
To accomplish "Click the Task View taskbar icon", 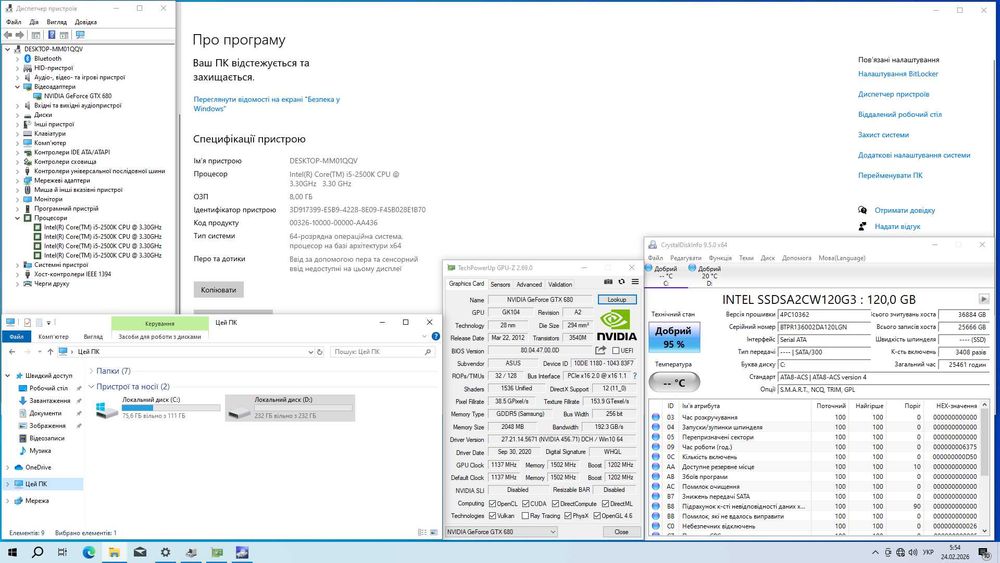I will coord(62,552).
